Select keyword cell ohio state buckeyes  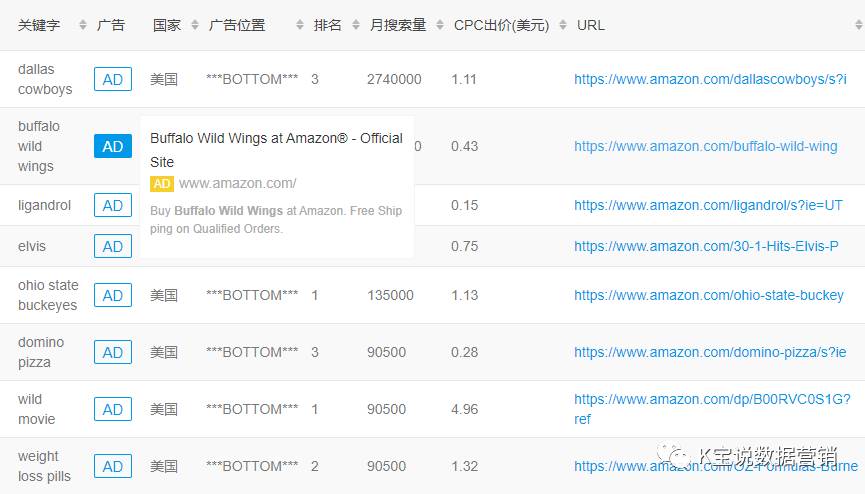(x=48, y=295)
